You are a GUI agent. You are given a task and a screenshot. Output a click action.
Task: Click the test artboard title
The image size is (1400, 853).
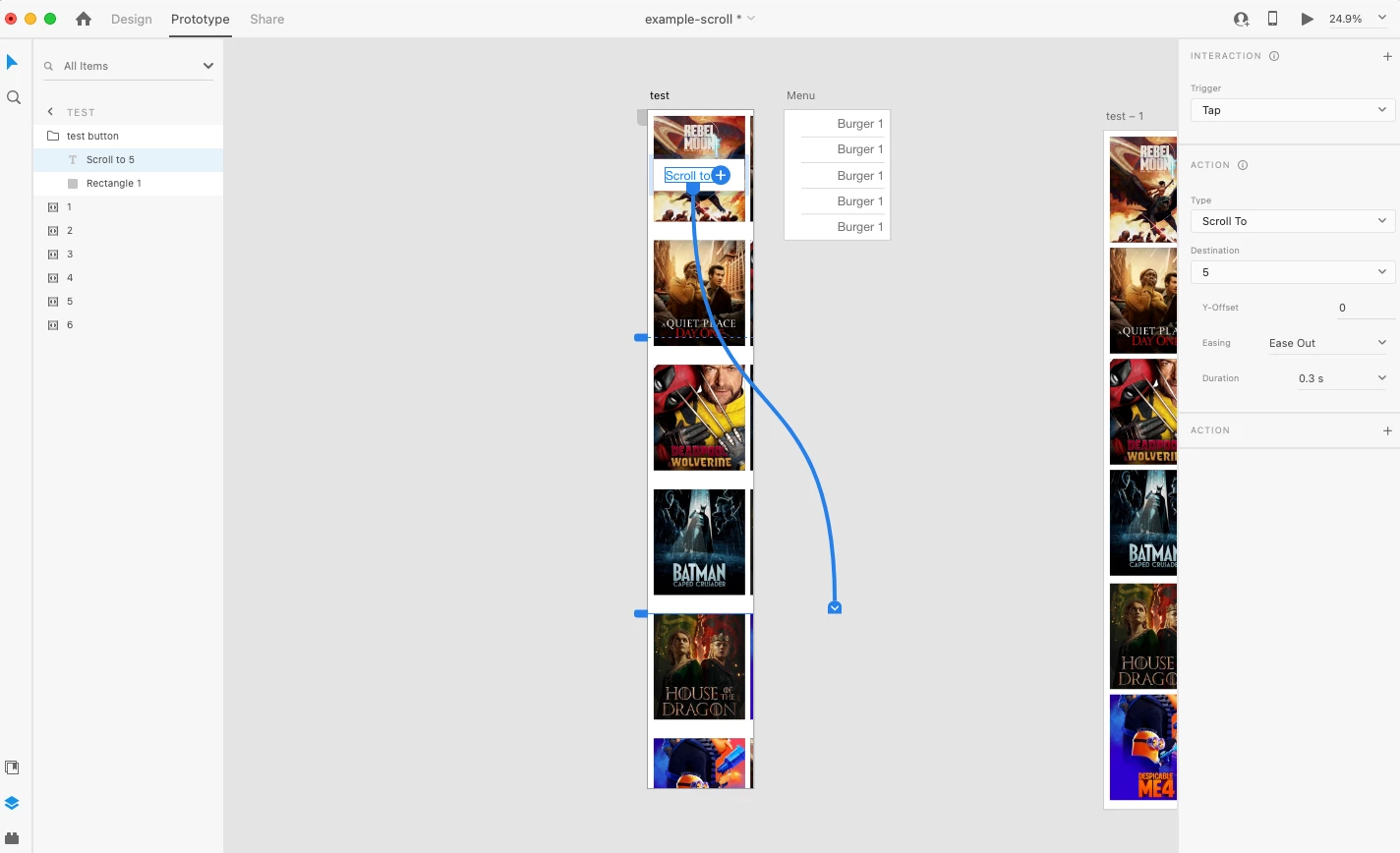tap(660, 95)
